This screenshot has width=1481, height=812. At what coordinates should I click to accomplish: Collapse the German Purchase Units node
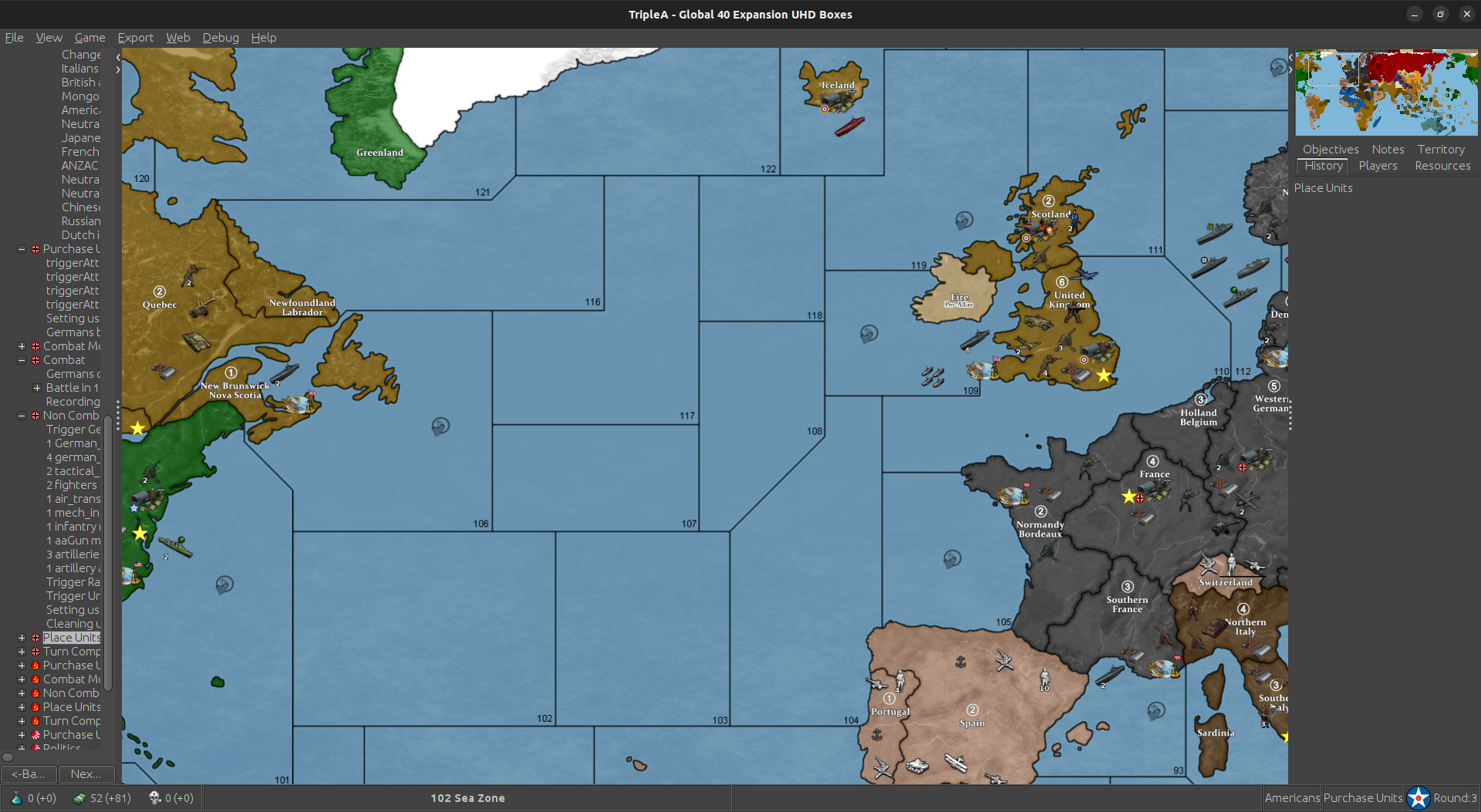pyautogui.click(x=22, y=249)
